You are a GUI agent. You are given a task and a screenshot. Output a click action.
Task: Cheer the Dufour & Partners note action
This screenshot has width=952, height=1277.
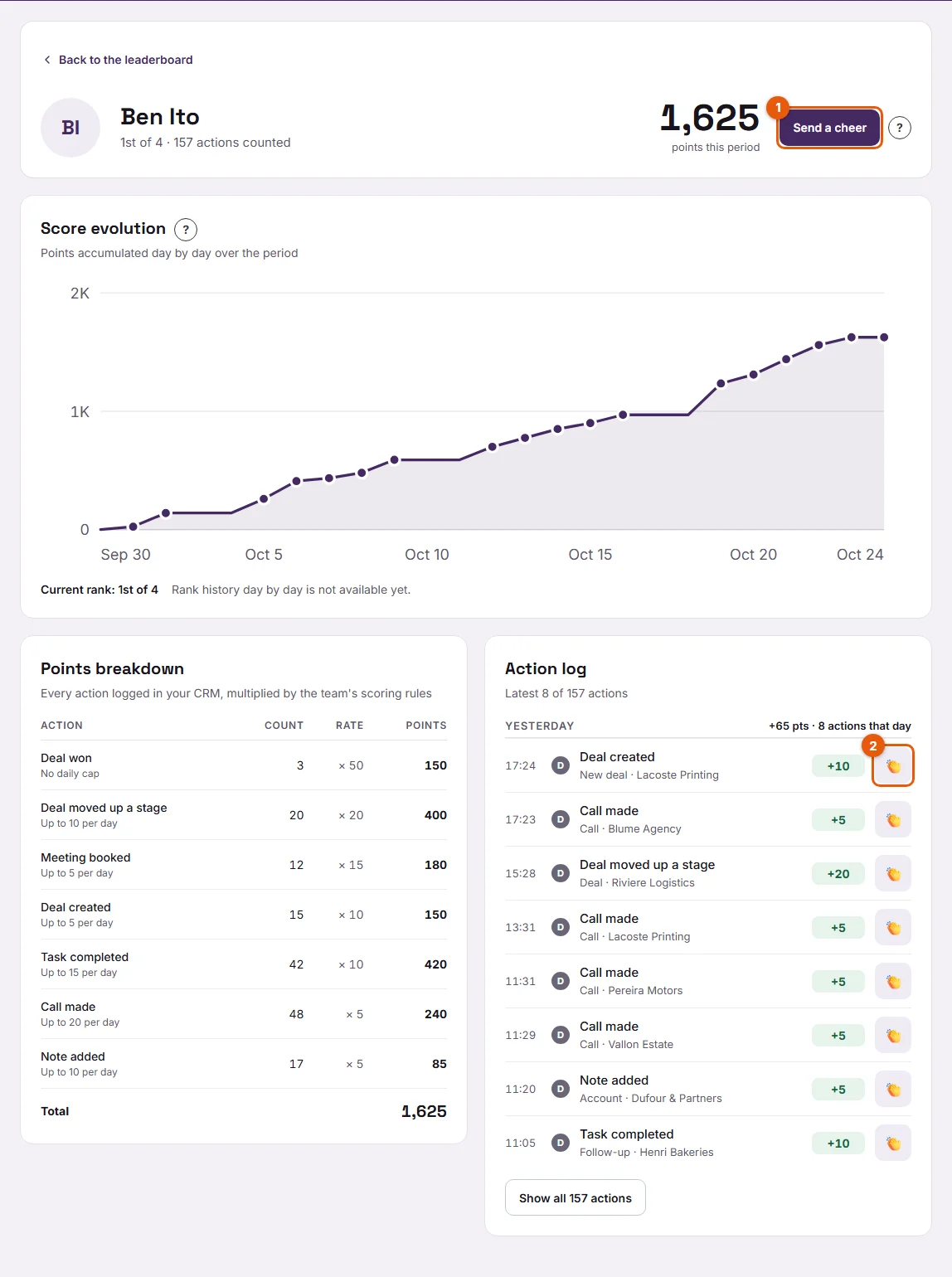(x=893, y=1090)
